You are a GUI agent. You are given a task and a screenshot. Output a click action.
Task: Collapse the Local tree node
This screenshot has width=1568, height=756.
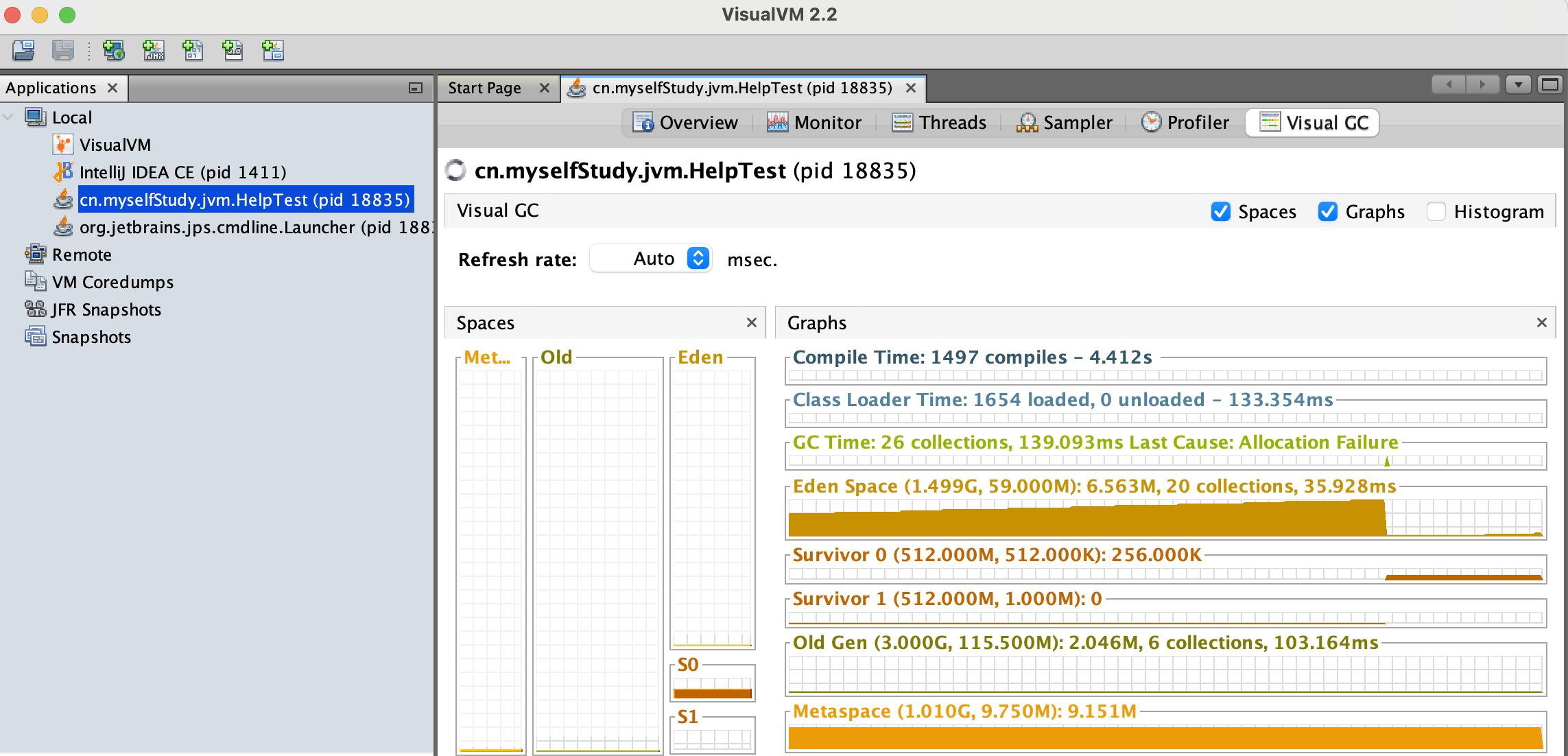click(9, 117)
